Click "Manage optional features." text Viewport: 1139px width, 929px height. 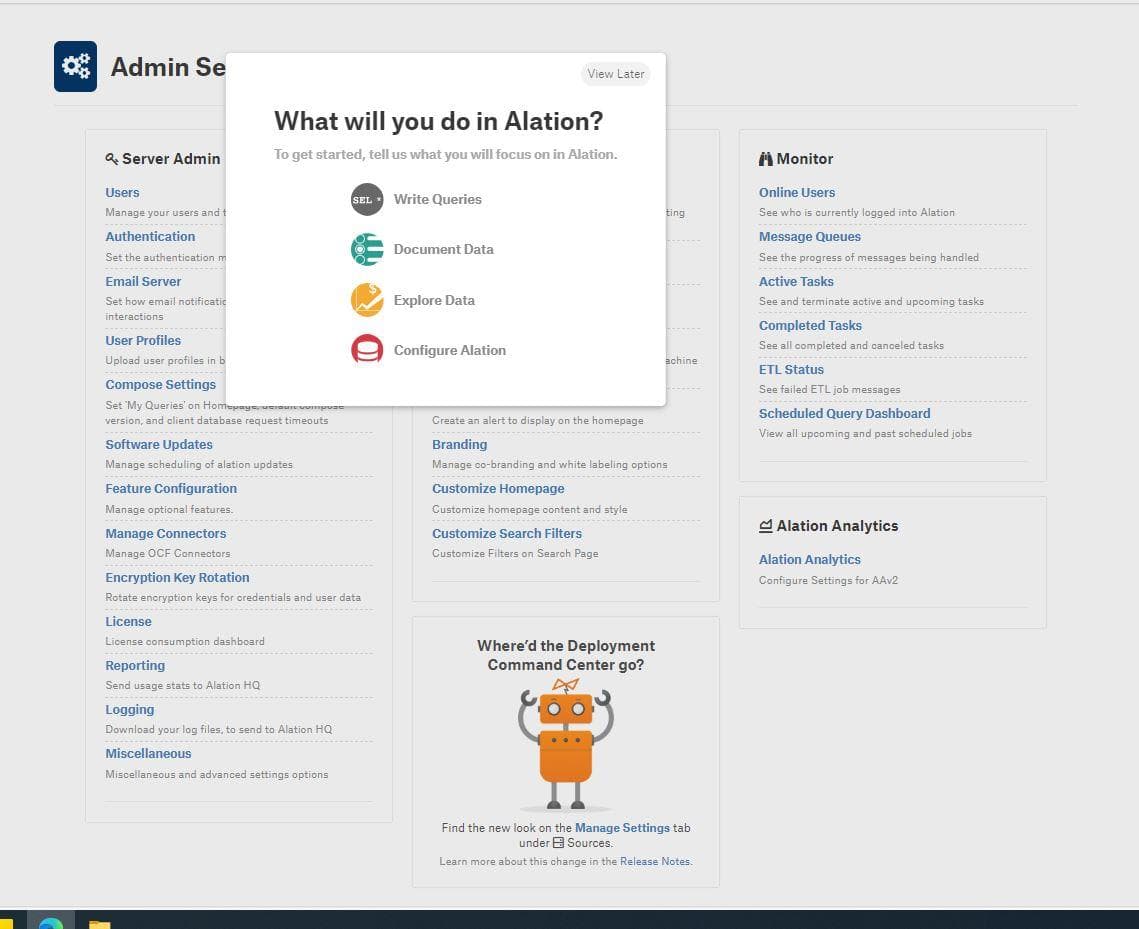169,510
